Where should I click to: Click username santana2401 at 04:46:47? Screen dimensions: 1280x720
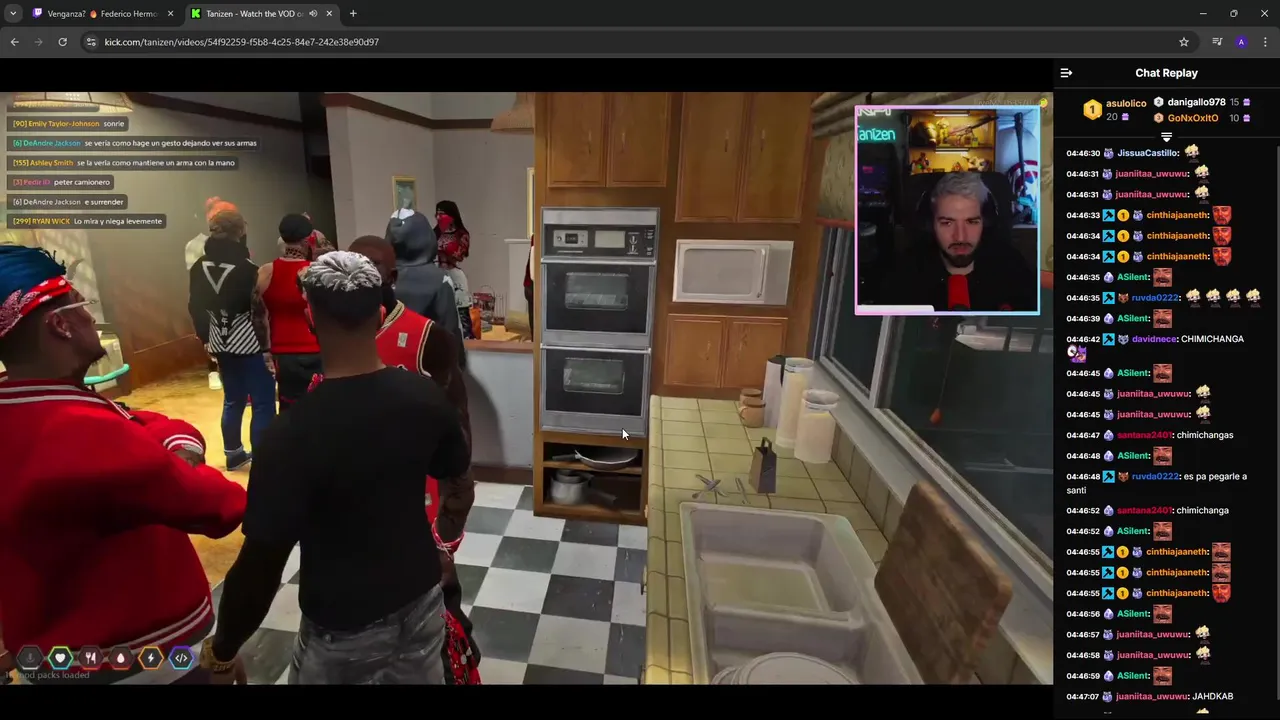coord(1144,435)
